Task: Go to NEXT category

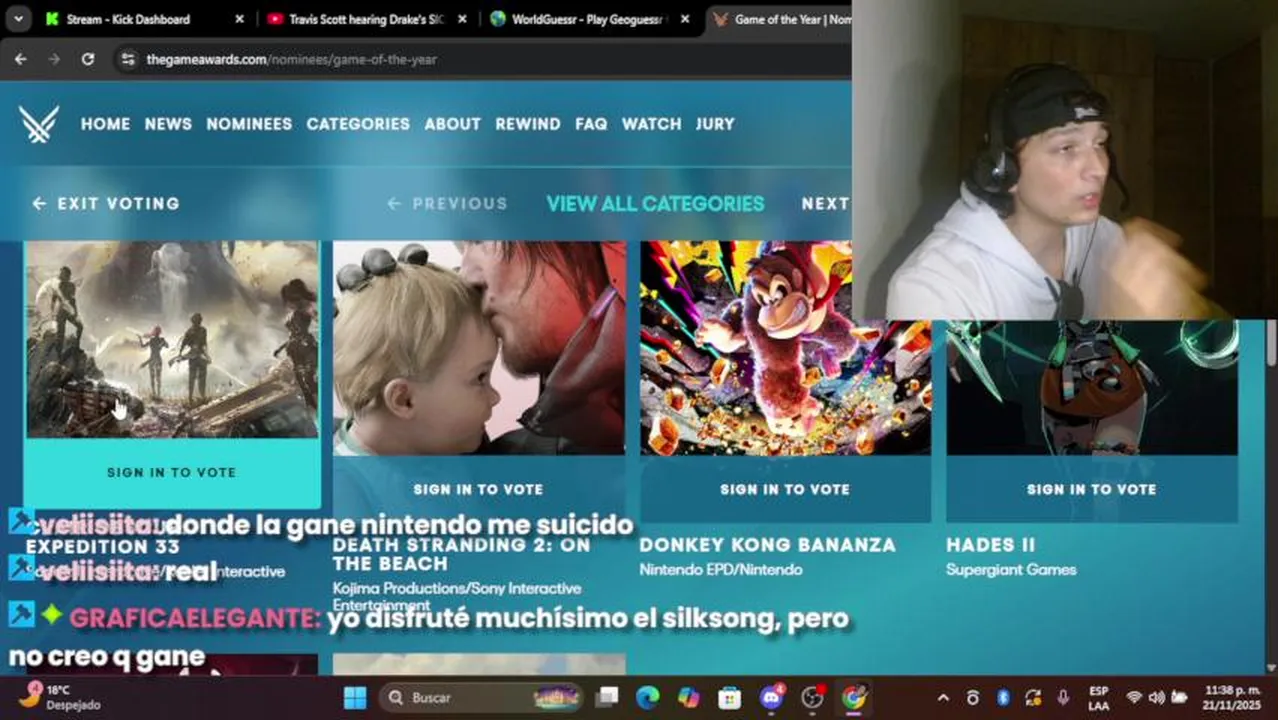Action: pos(825,203)
